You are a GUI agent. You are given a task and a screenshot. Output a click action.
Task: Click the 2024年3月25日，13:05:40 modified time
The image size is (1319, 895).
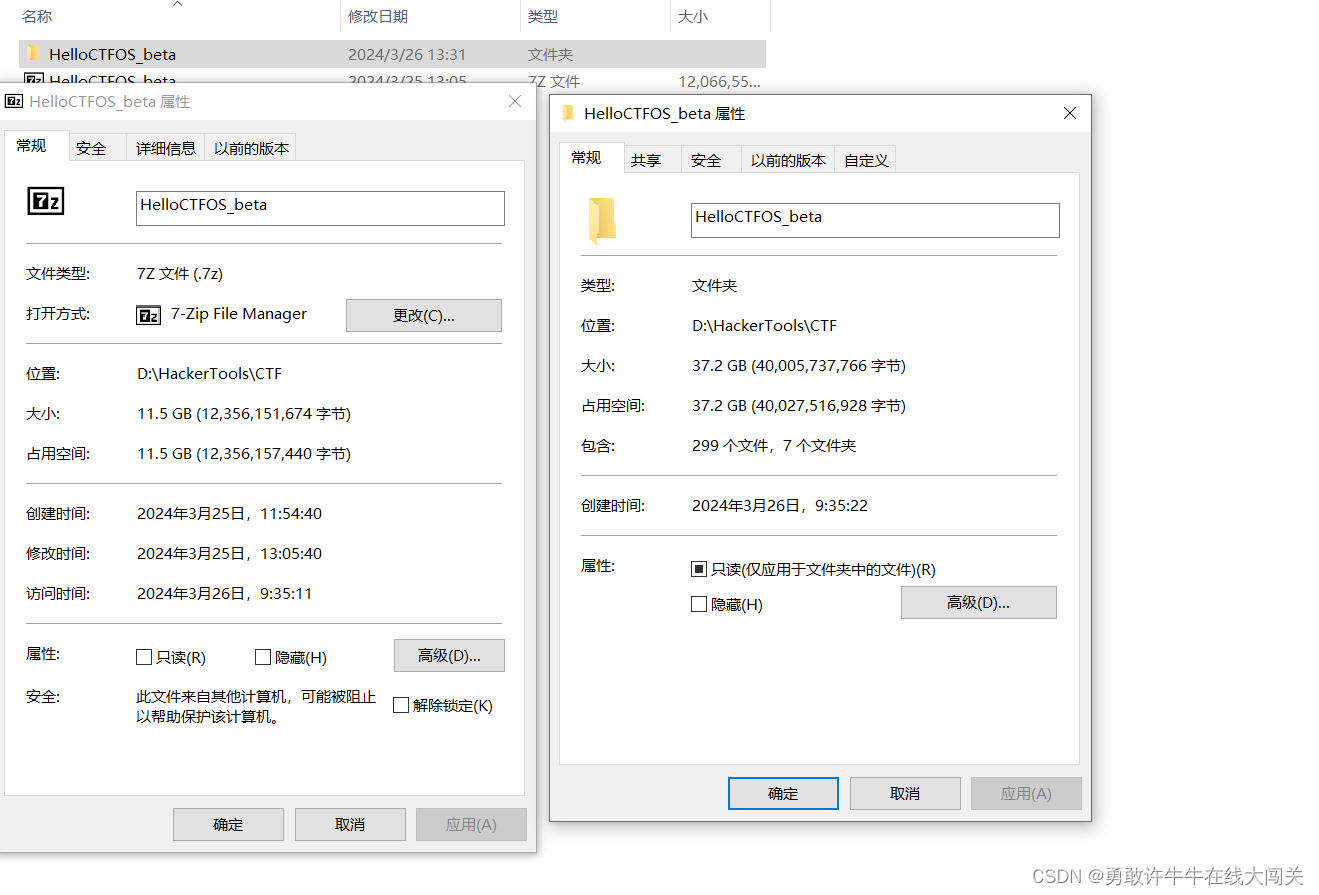coord(230,554)
